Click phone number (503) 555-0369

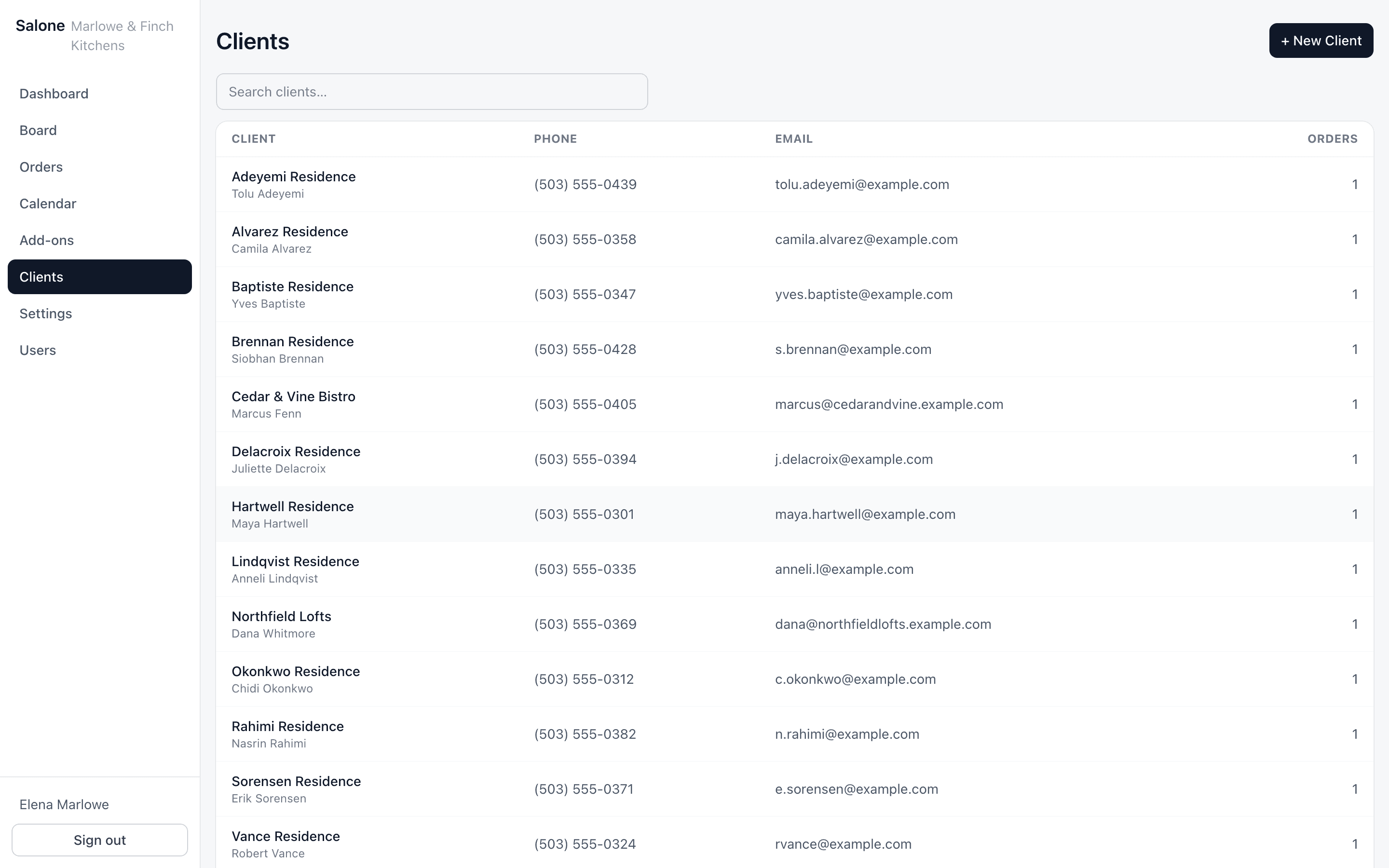[585, 624]
